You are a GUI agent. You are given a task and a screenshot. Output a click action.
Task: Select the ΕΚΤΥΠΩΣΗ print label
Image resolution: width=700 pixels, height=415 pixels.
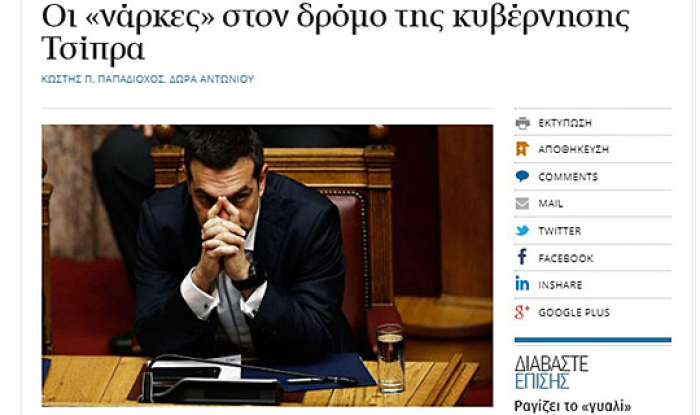click(565, 123)
